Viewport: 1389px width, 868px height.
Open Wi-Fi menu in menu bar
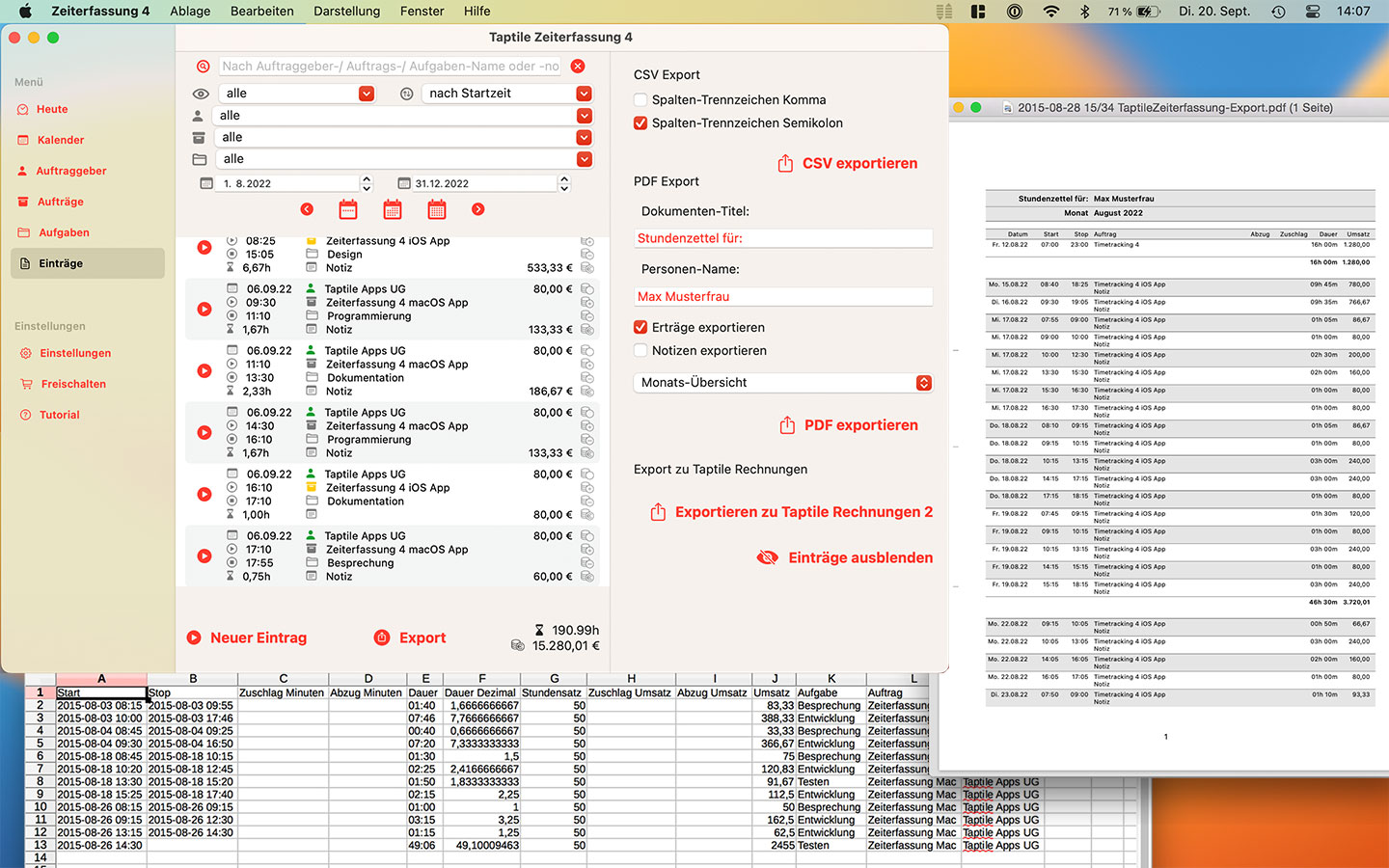point(1051,12)
